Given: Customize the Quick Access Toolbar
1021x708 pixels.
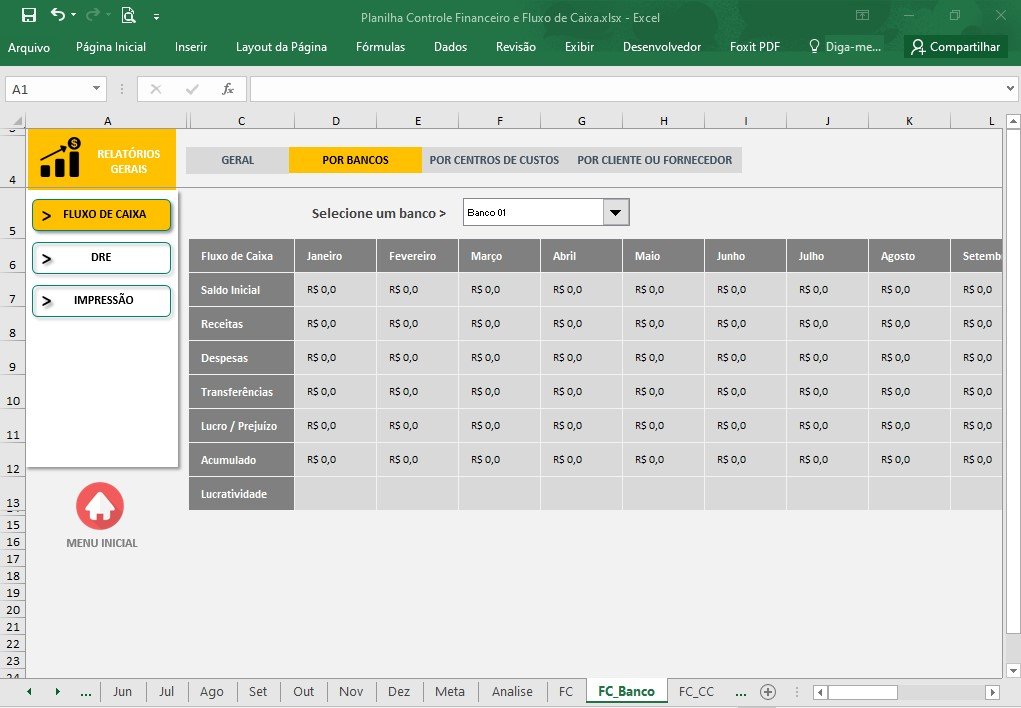Looking at the screenshot, I should [x=156, y=17].
